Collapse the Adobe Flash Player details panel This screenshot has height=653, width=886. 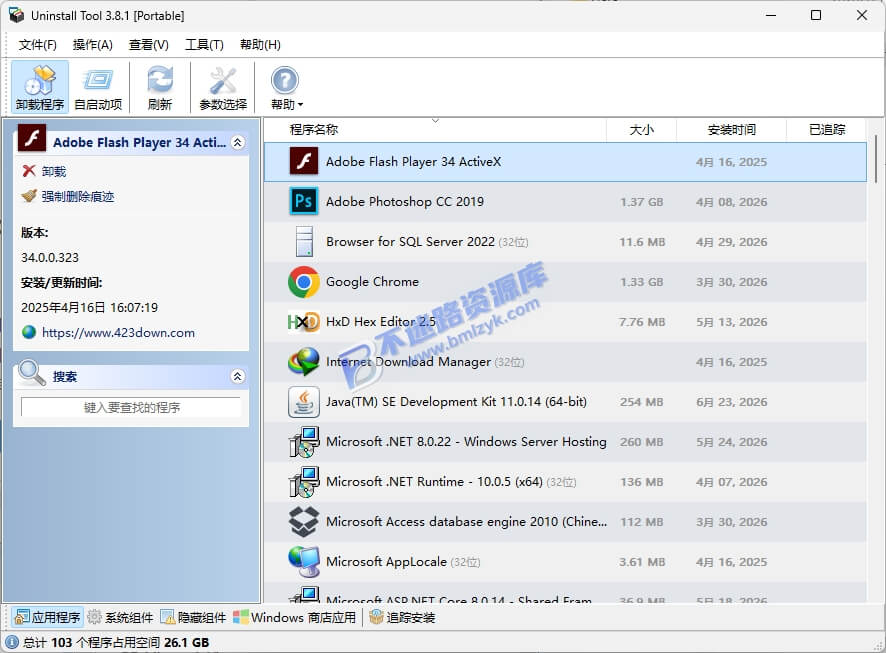238,142
